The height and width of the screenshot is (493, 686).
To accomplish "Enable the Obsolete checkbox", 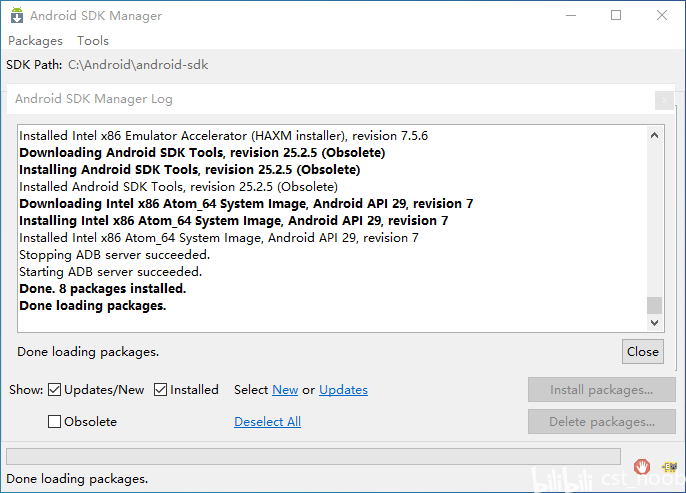I will click(x=55, y=422).
